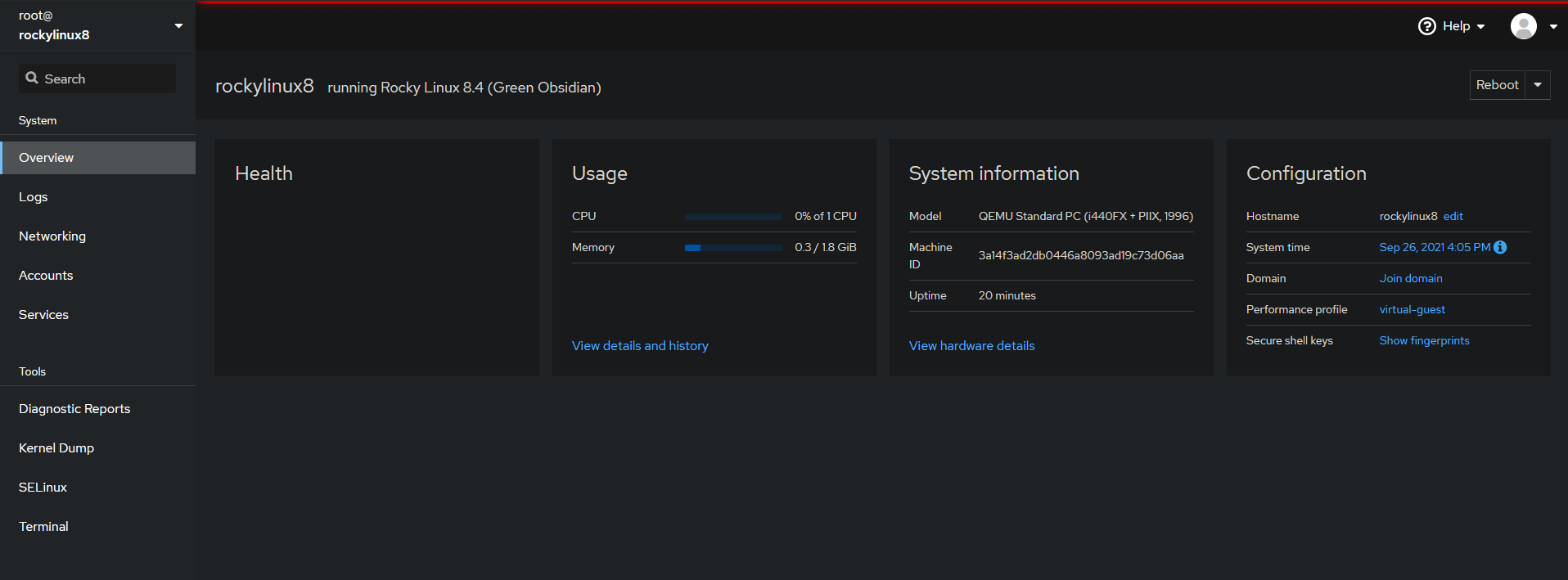Open the root@rockylinux8 host switcher dropdown
Screen dimensions: 1568x580
178,26
